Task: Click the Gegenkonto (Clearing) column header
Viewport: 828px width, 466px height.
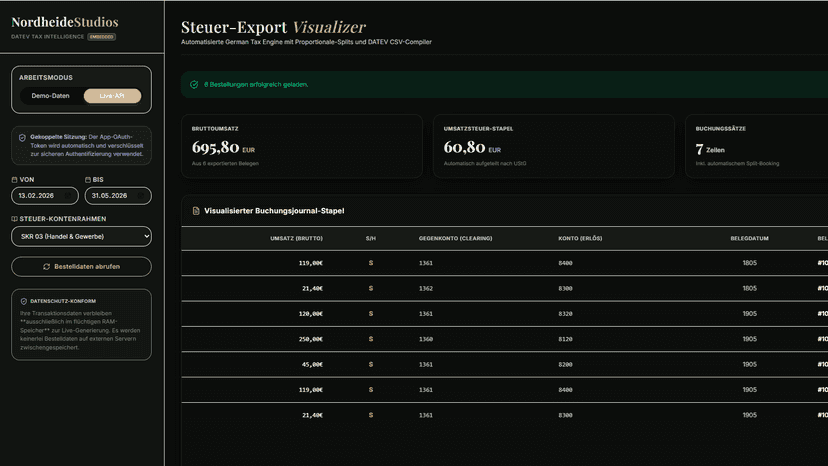Action: pyautogui.click(x=455, y=238)
